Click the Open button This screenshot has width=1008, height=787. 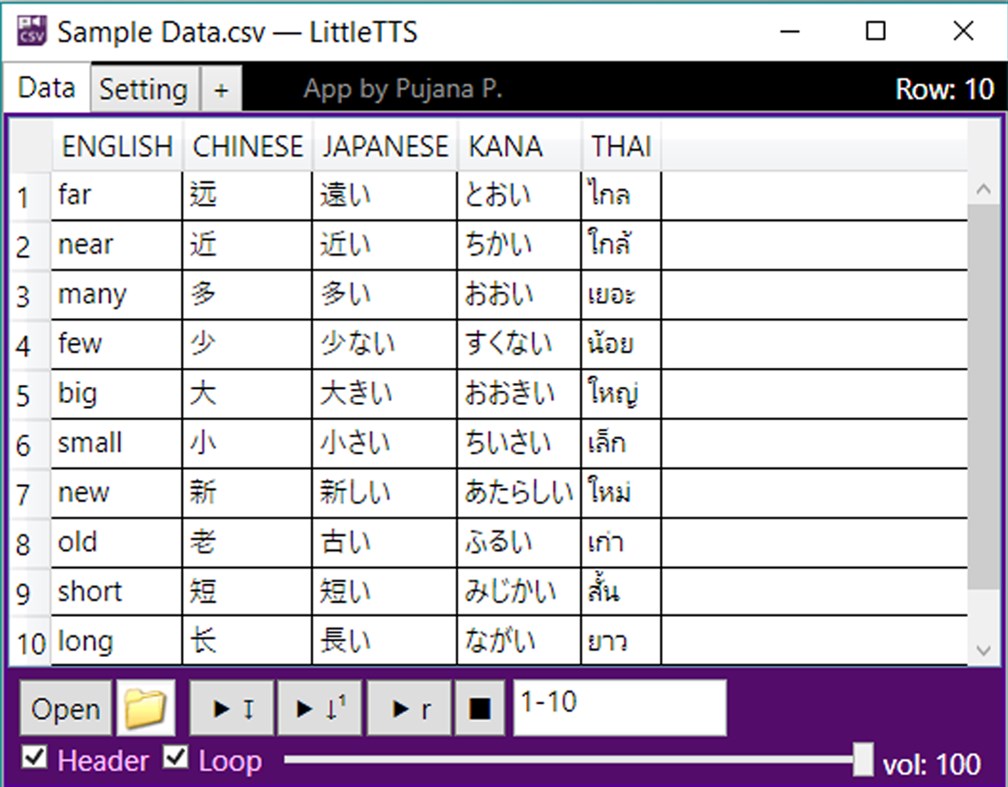pyautogui.click(x=64, y=710)
